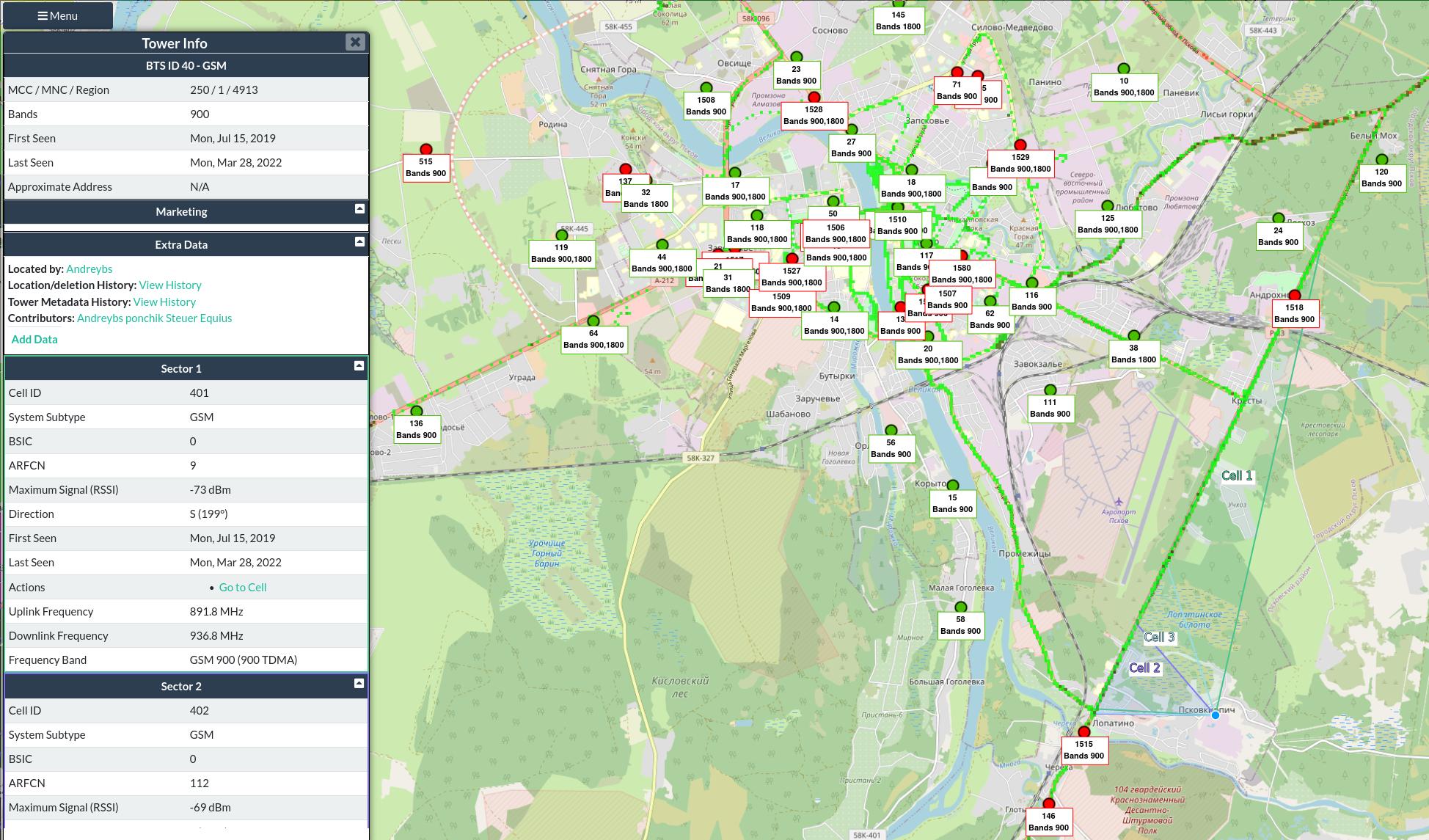Click the Go to Cell link

242,588
